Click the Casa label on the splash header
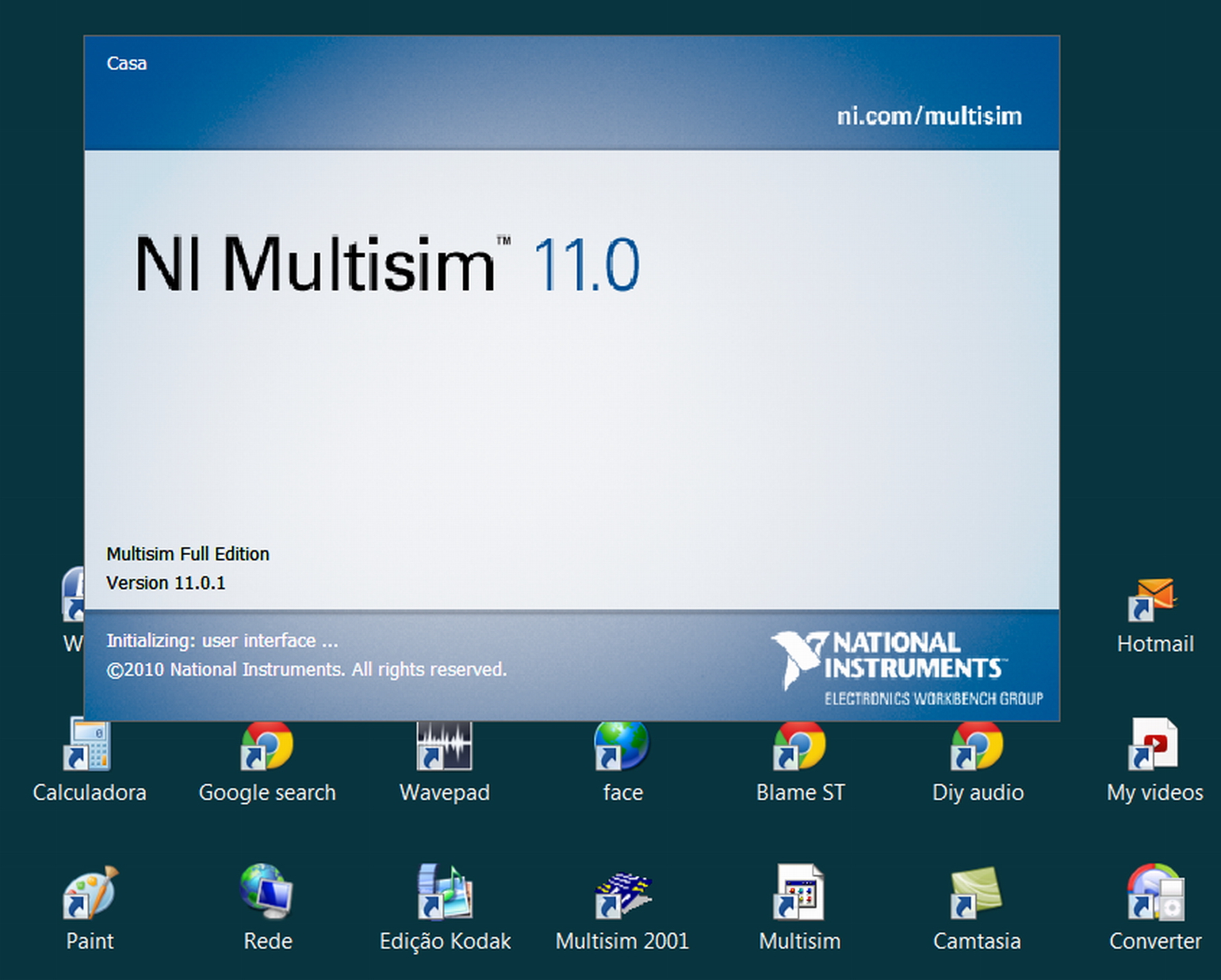 pos(127,63)
